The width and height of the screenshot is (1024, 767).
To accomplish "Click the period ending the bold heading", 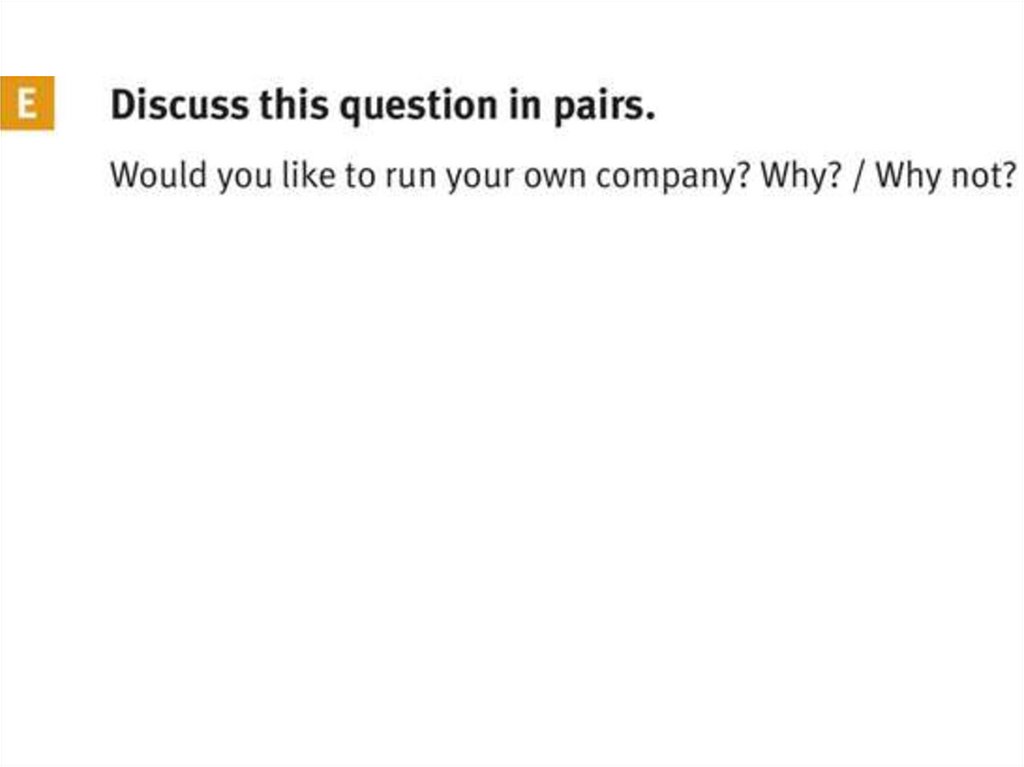I will (651, 116).
